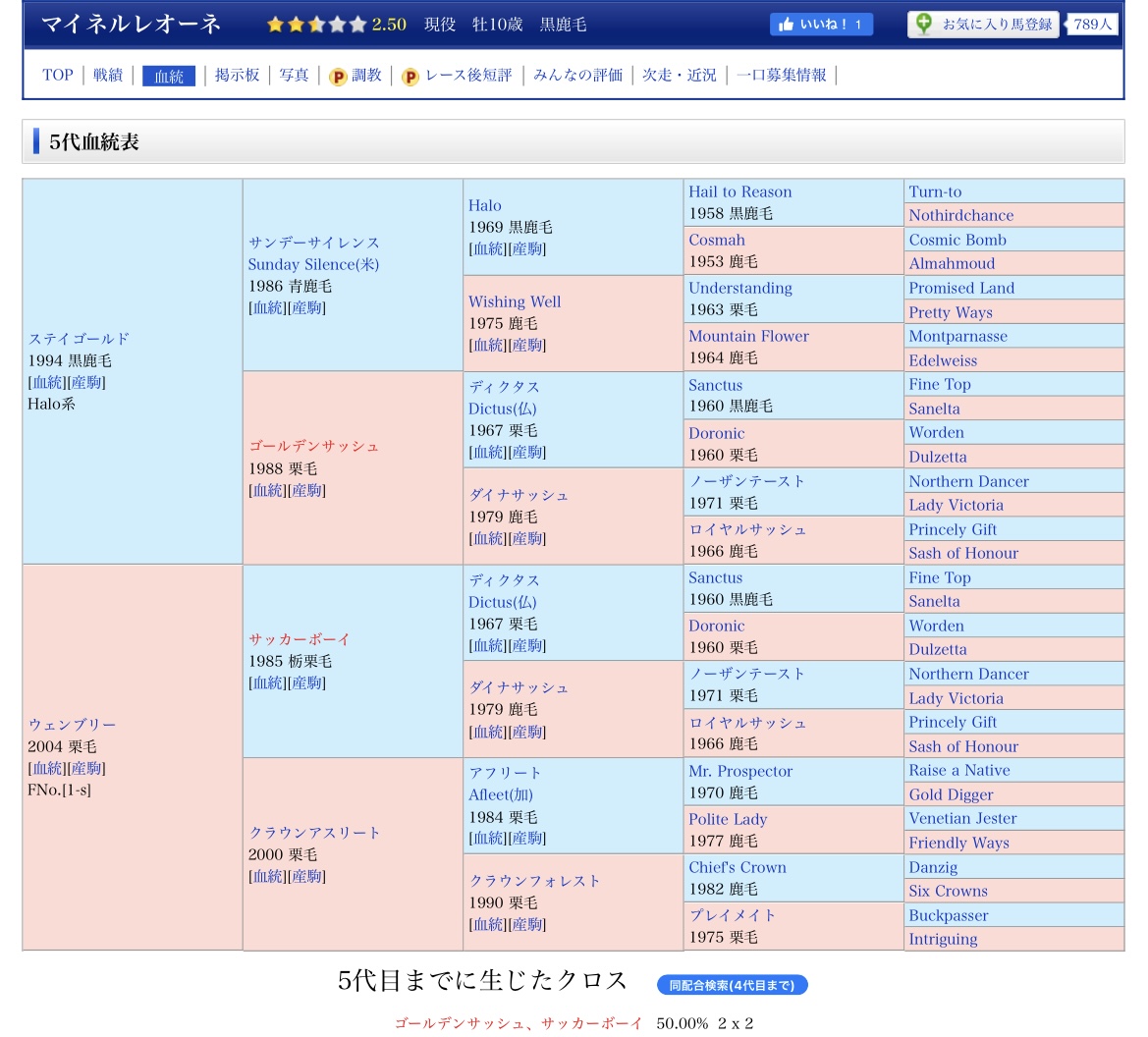
Task: Open the 次走・近況 tab
Action: pyautogui.click(x=679, y=75)
